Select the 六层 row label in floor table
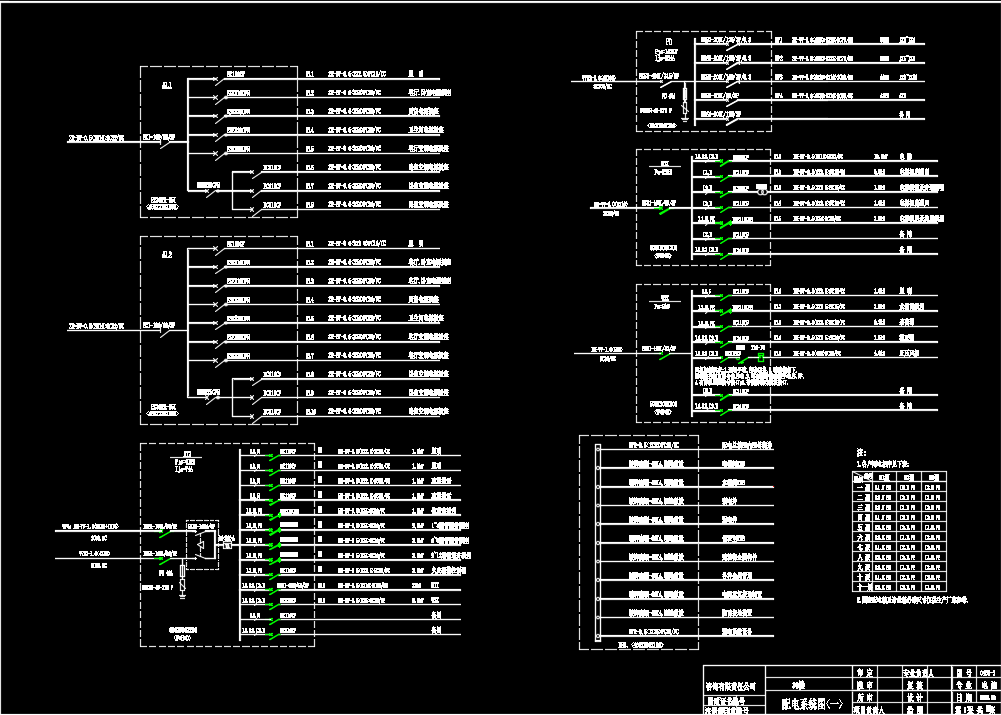Viewport: 1001px width, 715px height. point(863,538)
